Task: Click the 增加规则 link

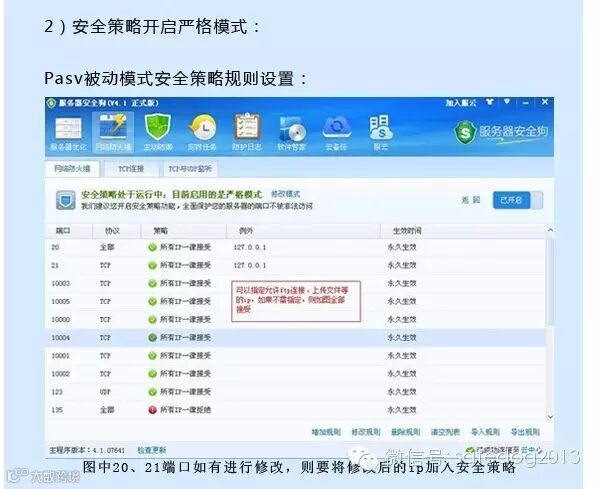Action: coord(326,432)
